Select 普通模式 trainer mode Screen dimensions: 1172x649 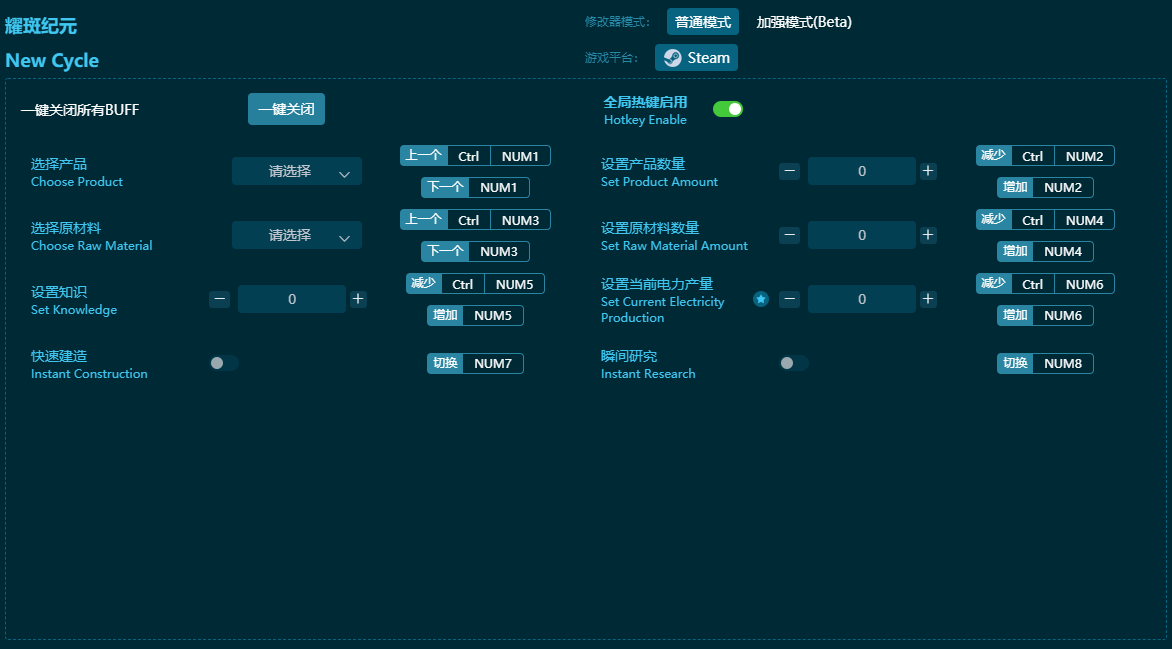(x=701, y=21)
